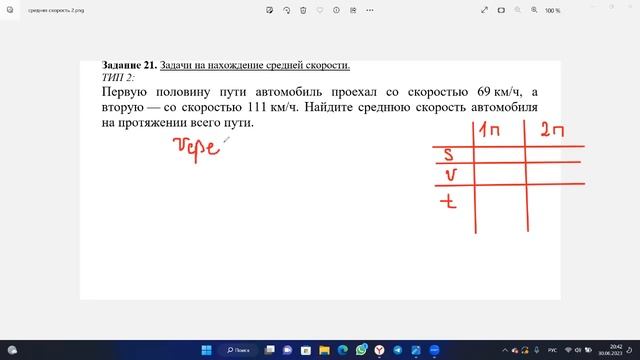Open Yandex Browser from the taskbar
640x360 pixels.
click(x=380, y=350)
